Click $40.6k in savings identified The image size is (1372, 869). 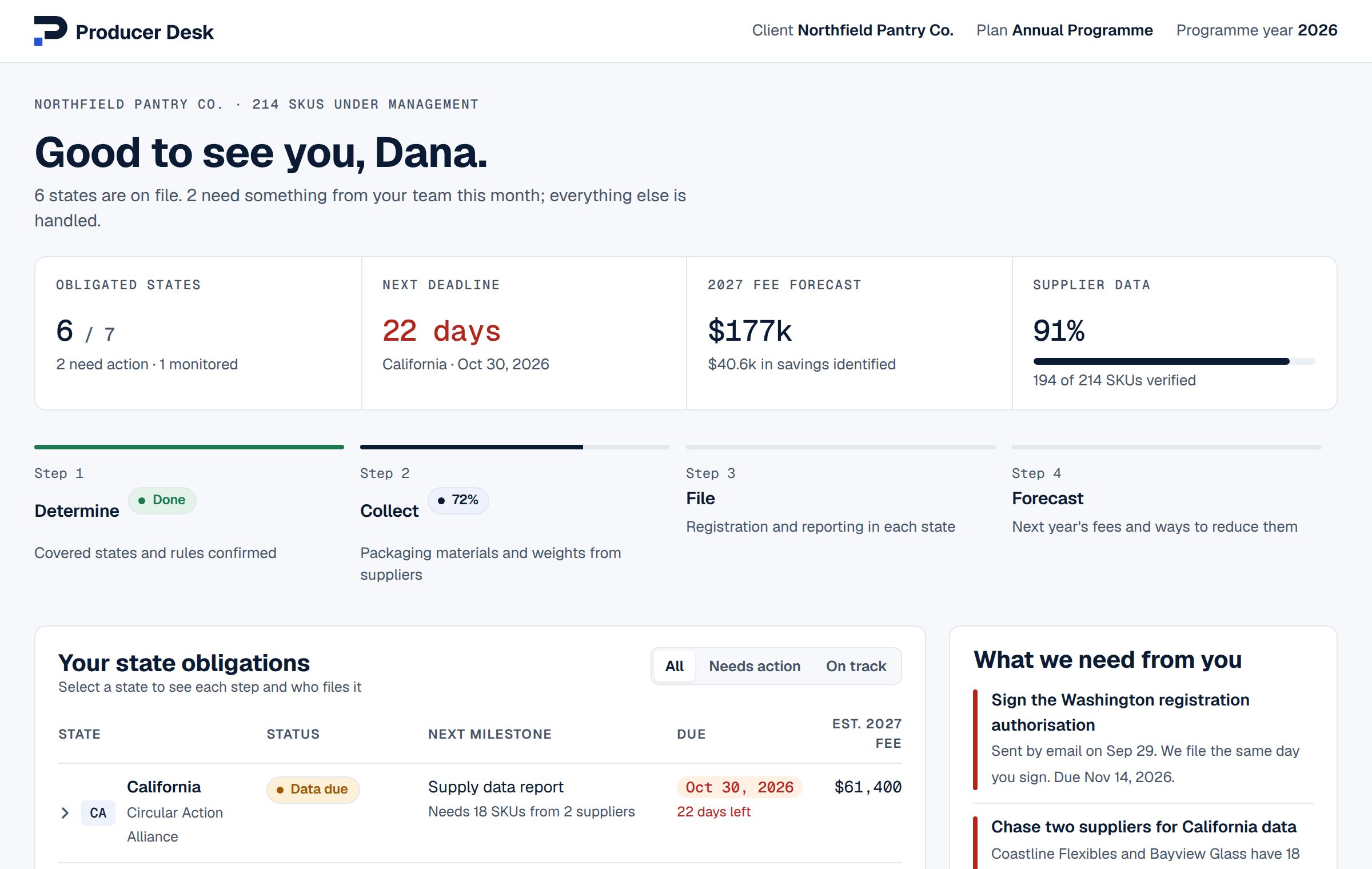(801, 364)
